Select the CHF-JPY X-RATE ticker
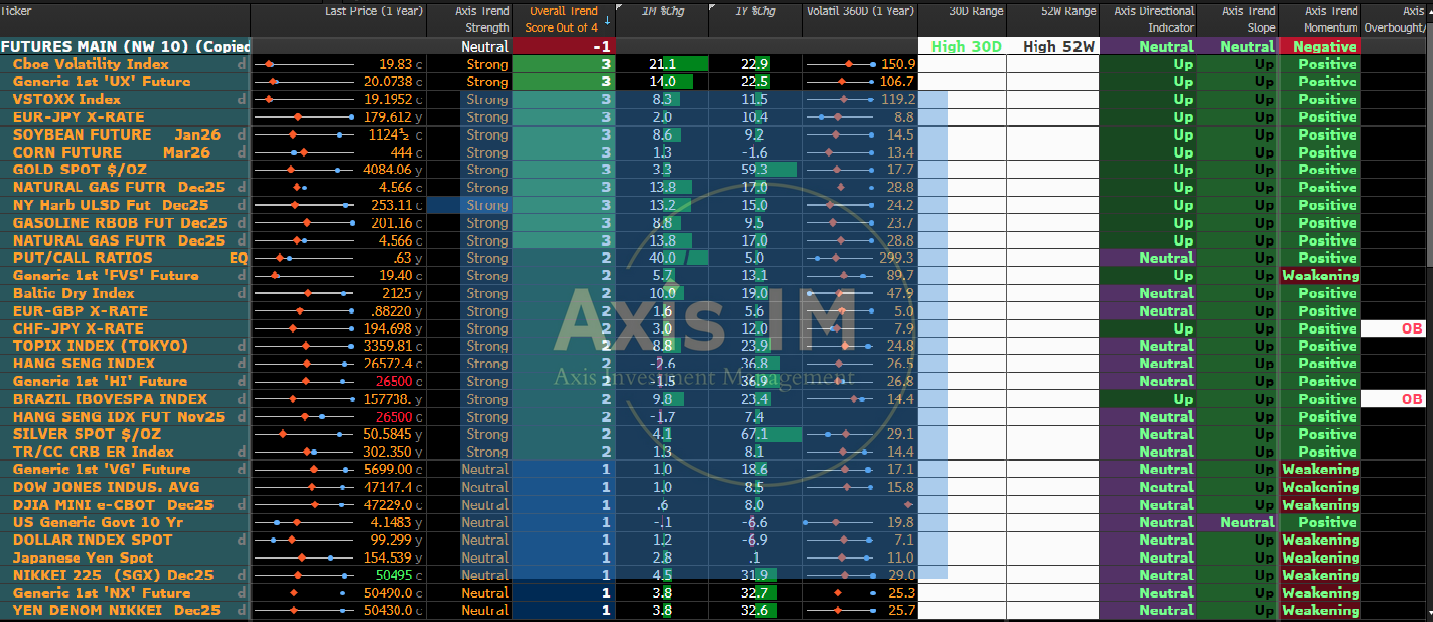 pyautogui.click(x=78, y=328)
